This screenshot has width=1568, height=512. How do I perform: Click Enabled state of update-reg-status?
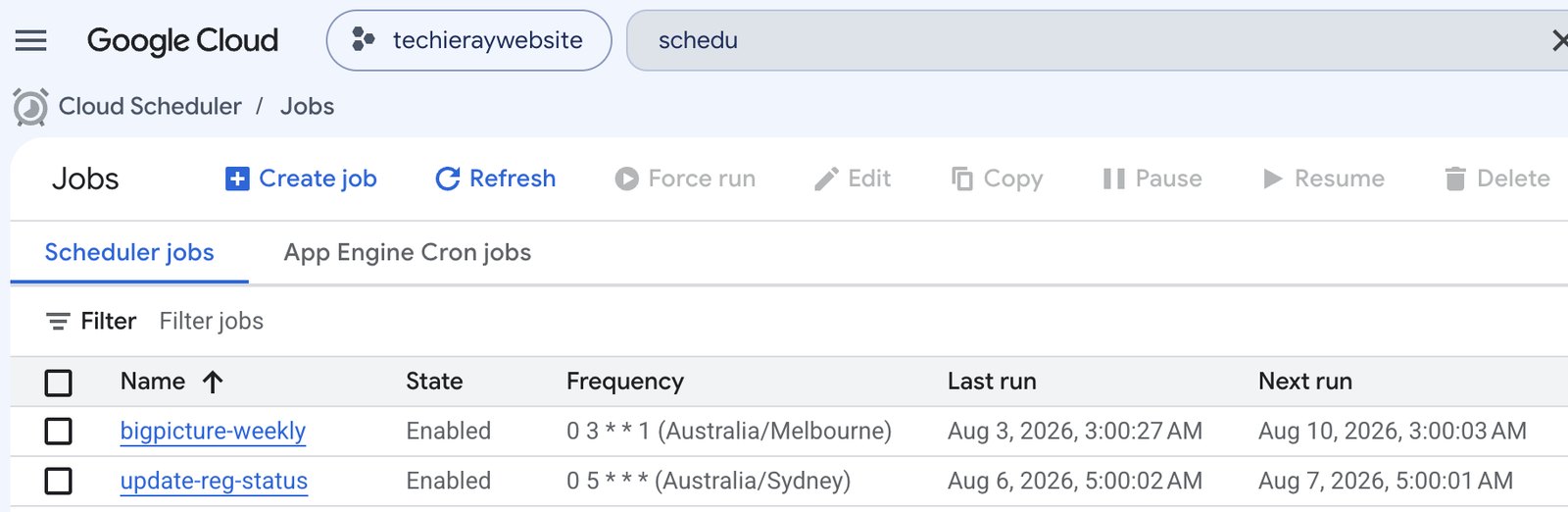click(x=449, y=481)
